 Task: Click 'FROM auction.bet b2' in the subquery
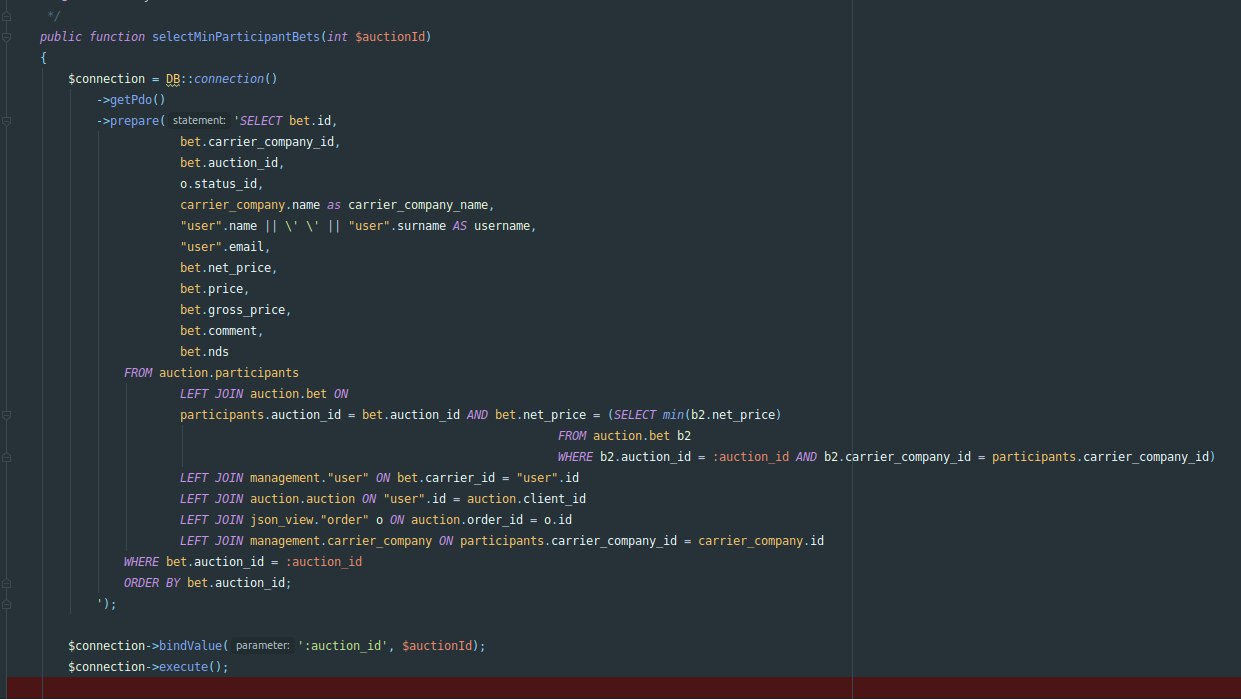click(x=624, y=435)
